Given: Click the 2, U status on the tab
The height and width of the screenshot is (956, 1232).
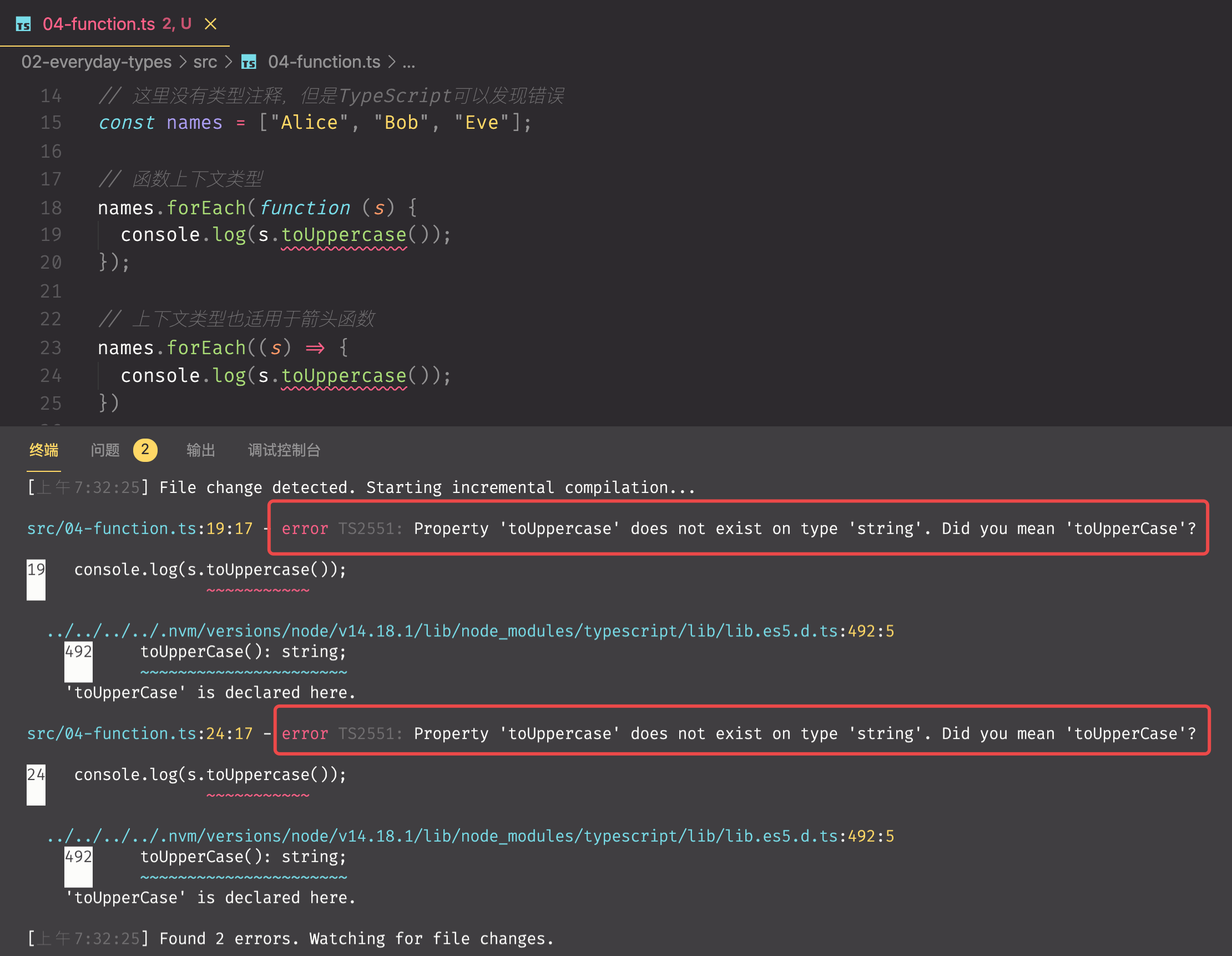Looking at the screenshot, I should coord(177,24).
